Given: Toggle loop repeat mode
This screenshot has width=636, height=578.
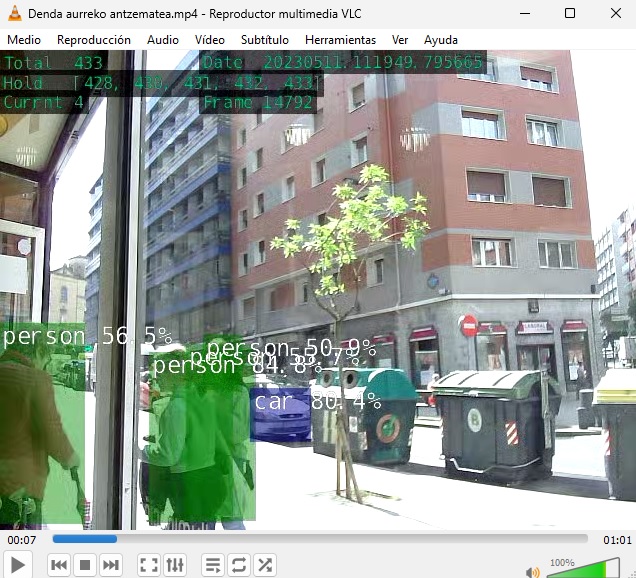Looking at the screenshot, I should pos(239,565).
